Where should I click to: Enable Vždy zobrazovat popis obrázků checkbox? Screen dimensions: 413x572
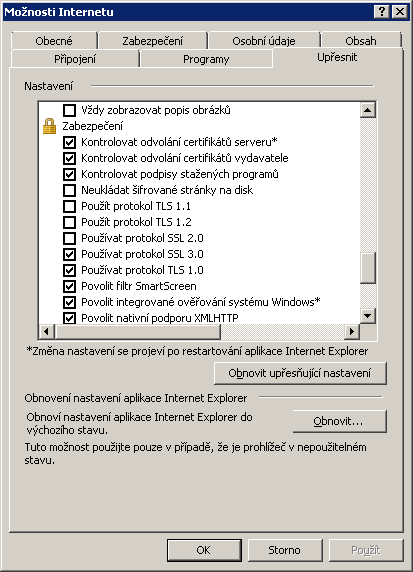[x=69, y=110]
